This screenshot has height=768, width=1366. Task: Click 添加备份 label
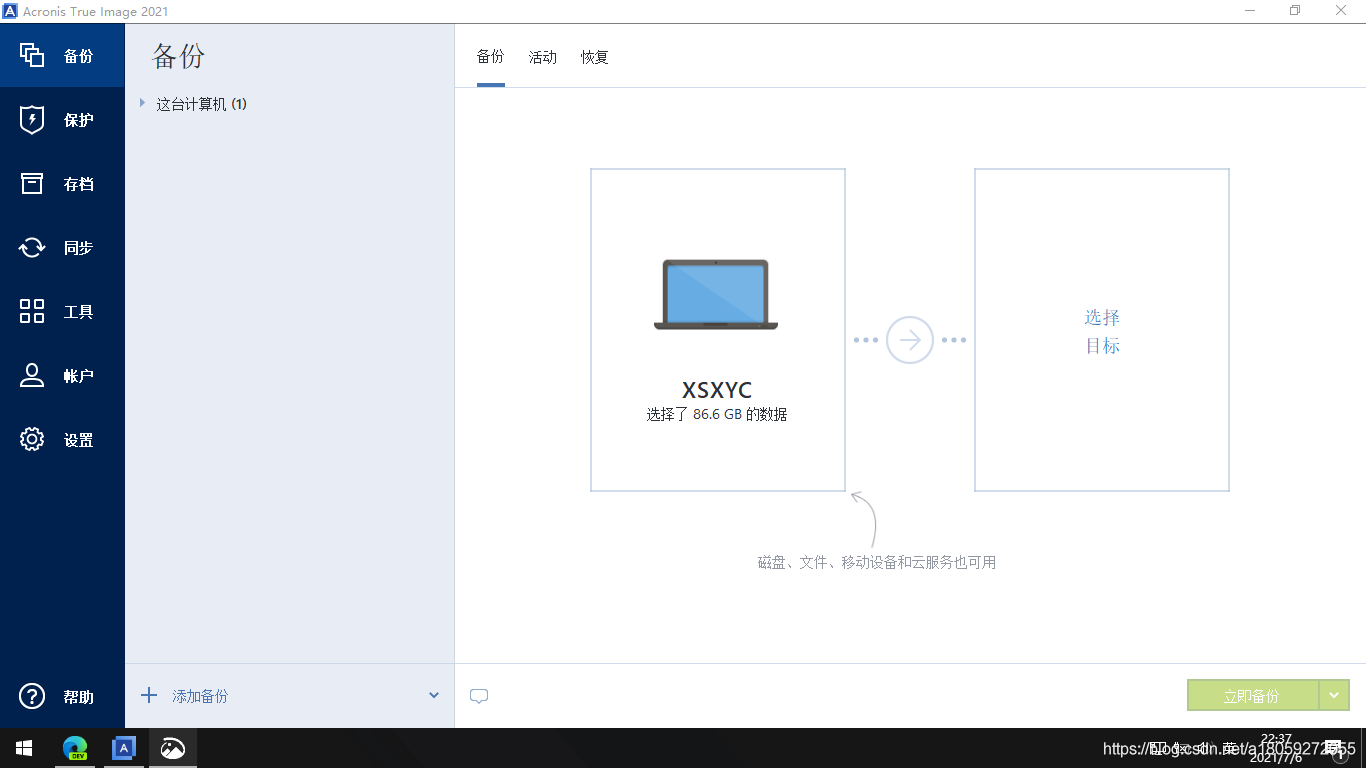coord(200,696)
